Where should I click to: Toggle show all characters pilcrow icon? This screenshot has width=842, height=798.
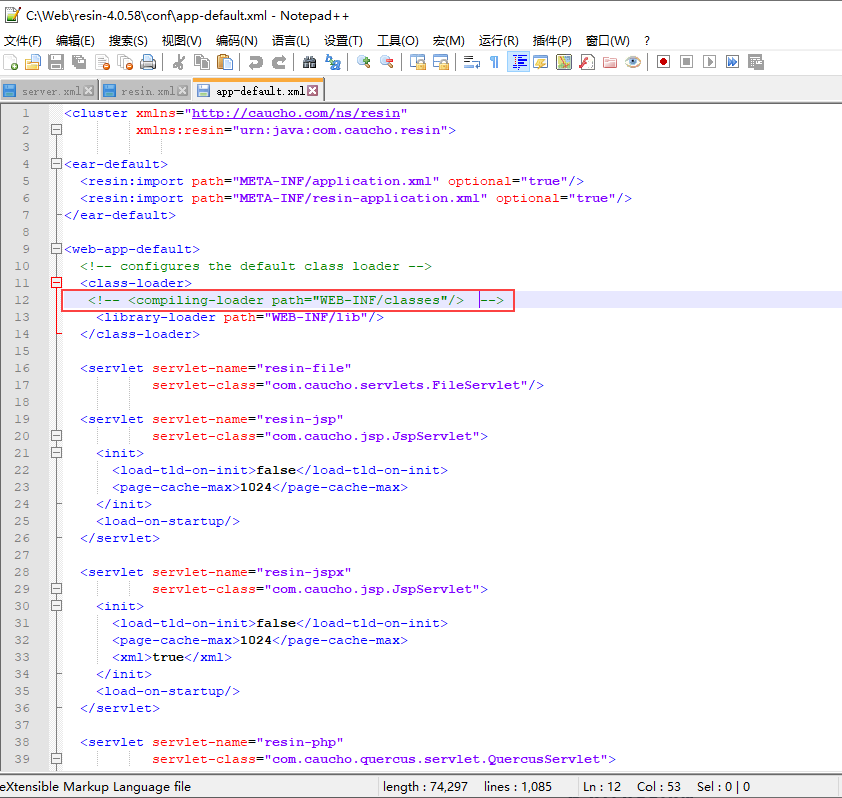point(495,62)
